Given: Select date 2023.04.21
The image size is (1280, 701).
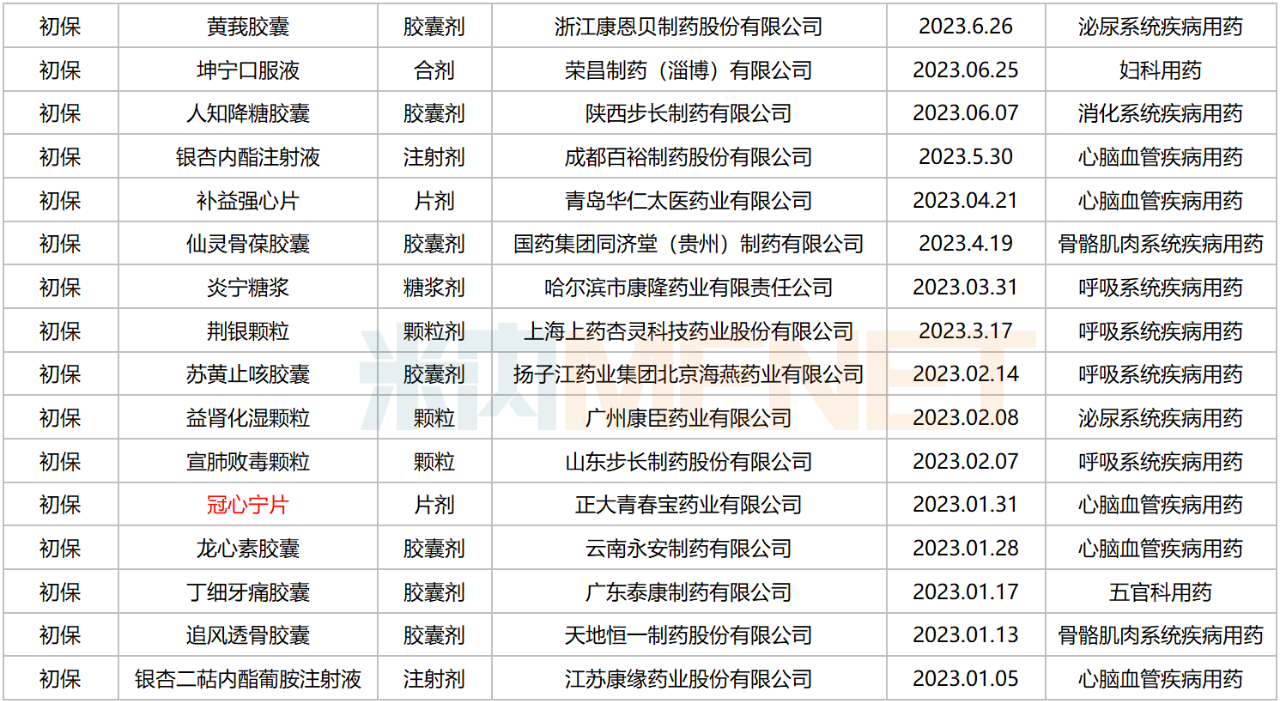Looking at the screenshot, I should 966,201.
